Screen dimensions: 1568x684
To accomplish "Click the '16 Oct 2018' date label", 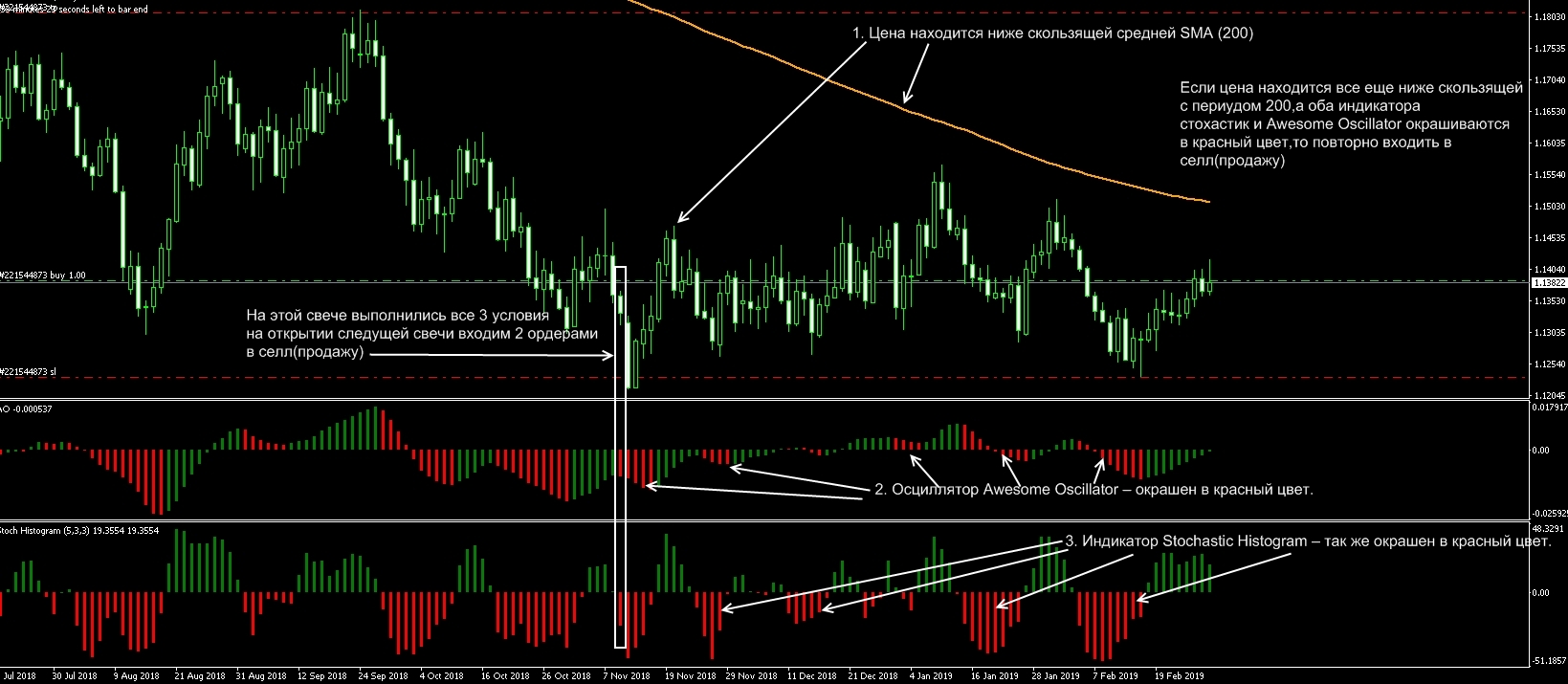I will (505, 676).
